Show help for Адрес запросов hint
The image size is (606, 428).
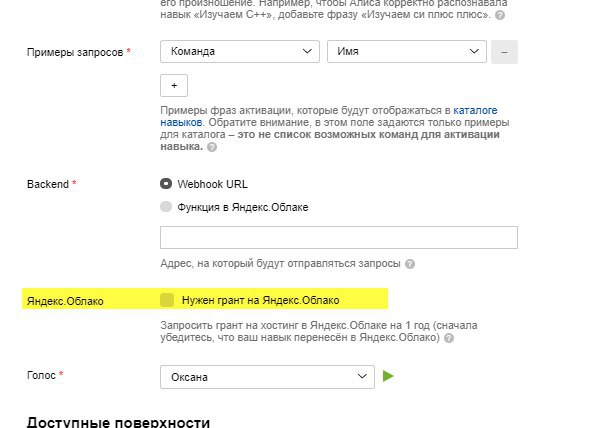[410, 264]
